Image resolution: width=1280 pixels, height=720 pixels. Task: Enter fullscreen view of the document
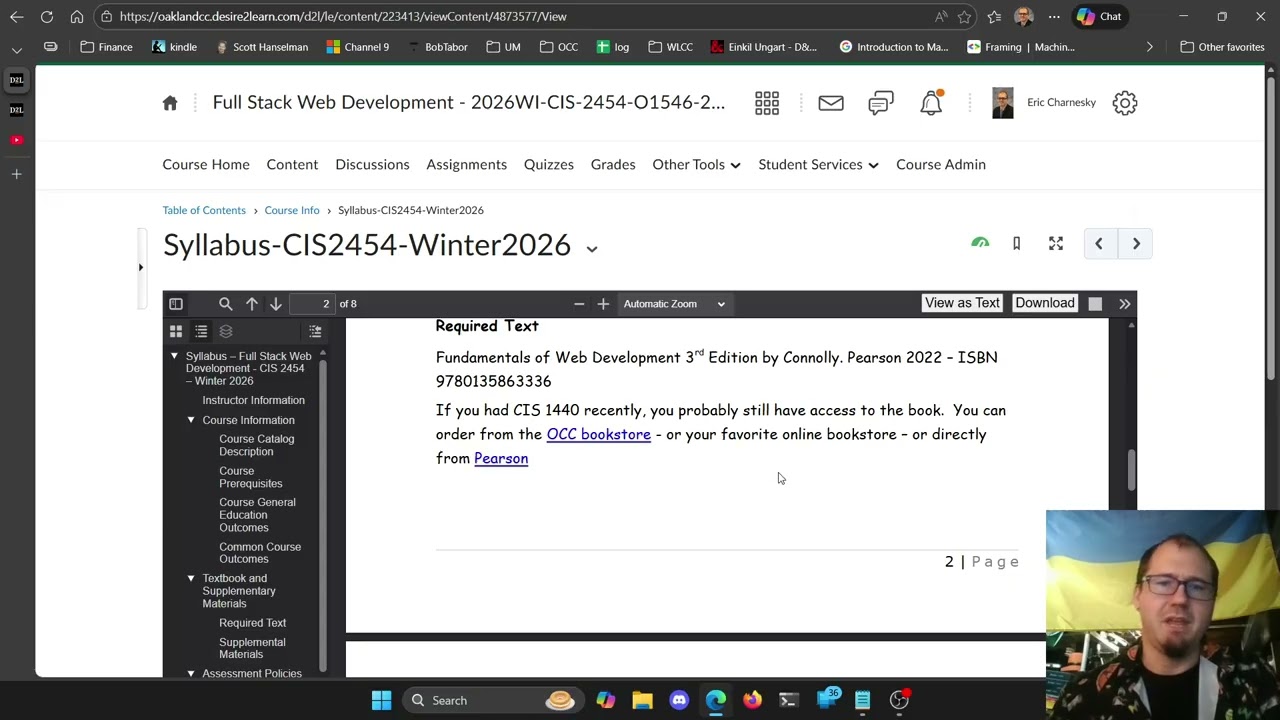pyautogui.click(x=1056, y=243)
